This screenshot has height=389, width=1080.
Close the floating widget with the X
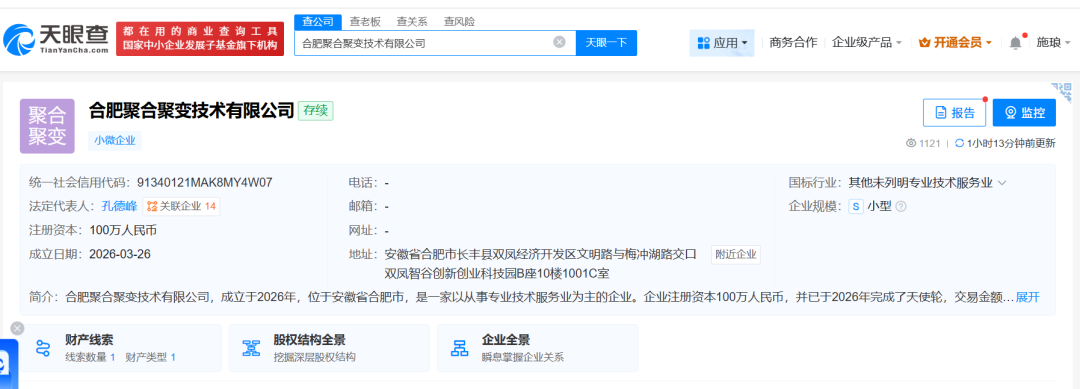coord(18,328)
